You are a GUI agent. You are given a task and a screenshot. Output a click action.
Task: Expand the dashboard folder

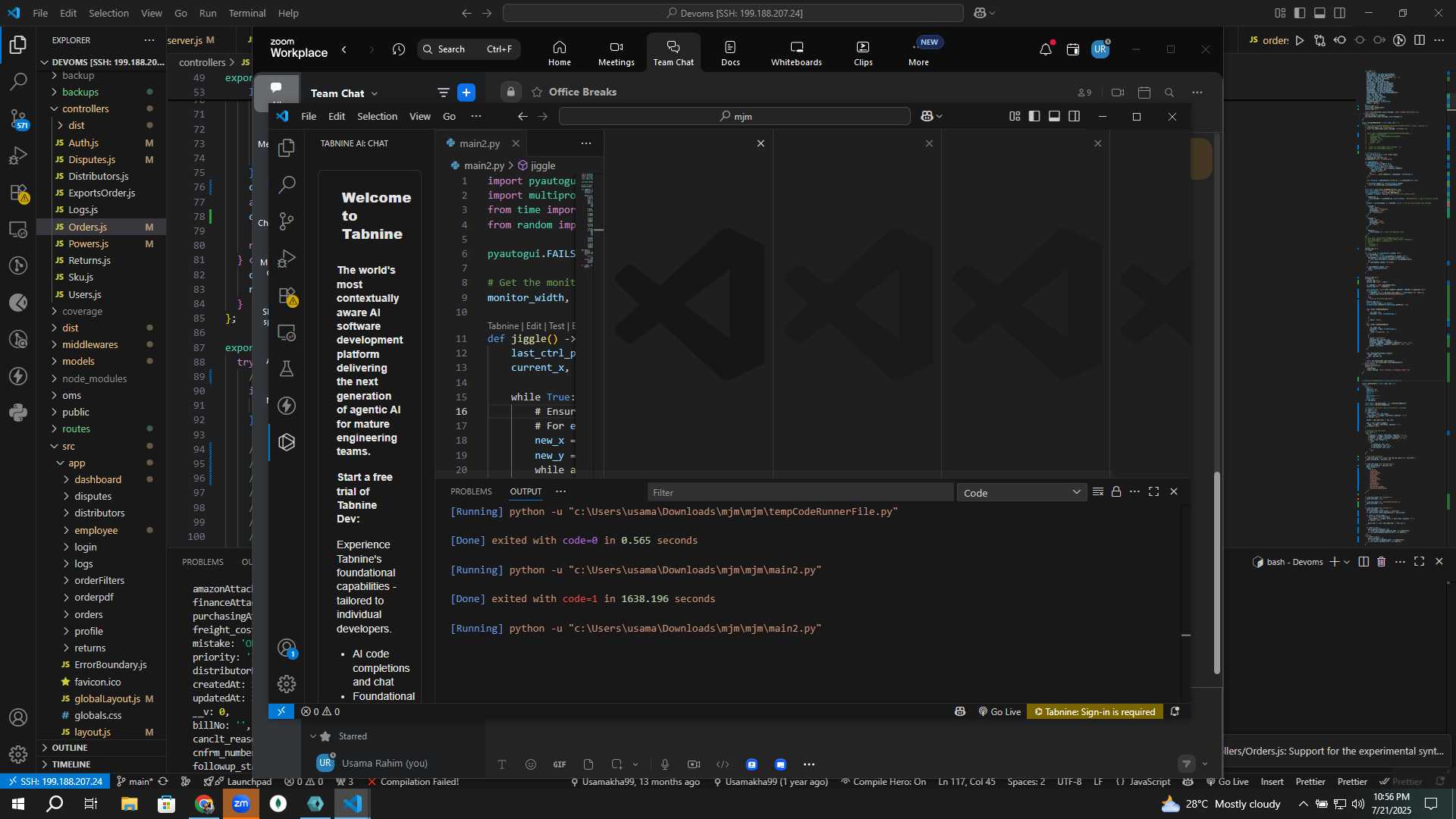[97, 479]
